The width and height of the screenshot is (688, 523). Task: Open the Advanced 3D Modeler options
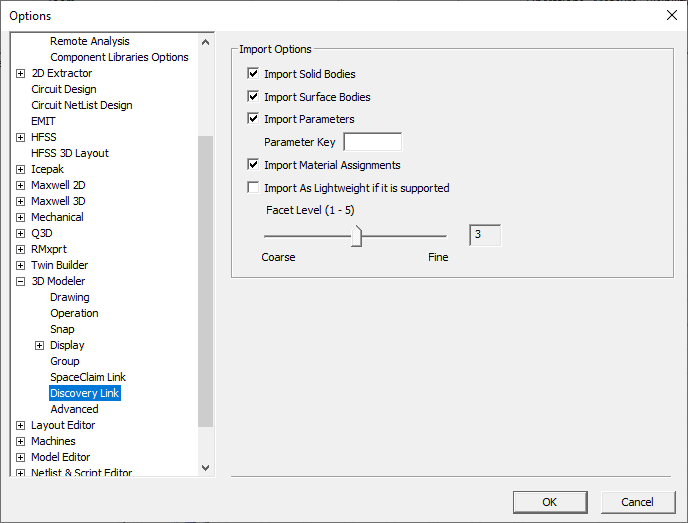[x=74, y=409]
